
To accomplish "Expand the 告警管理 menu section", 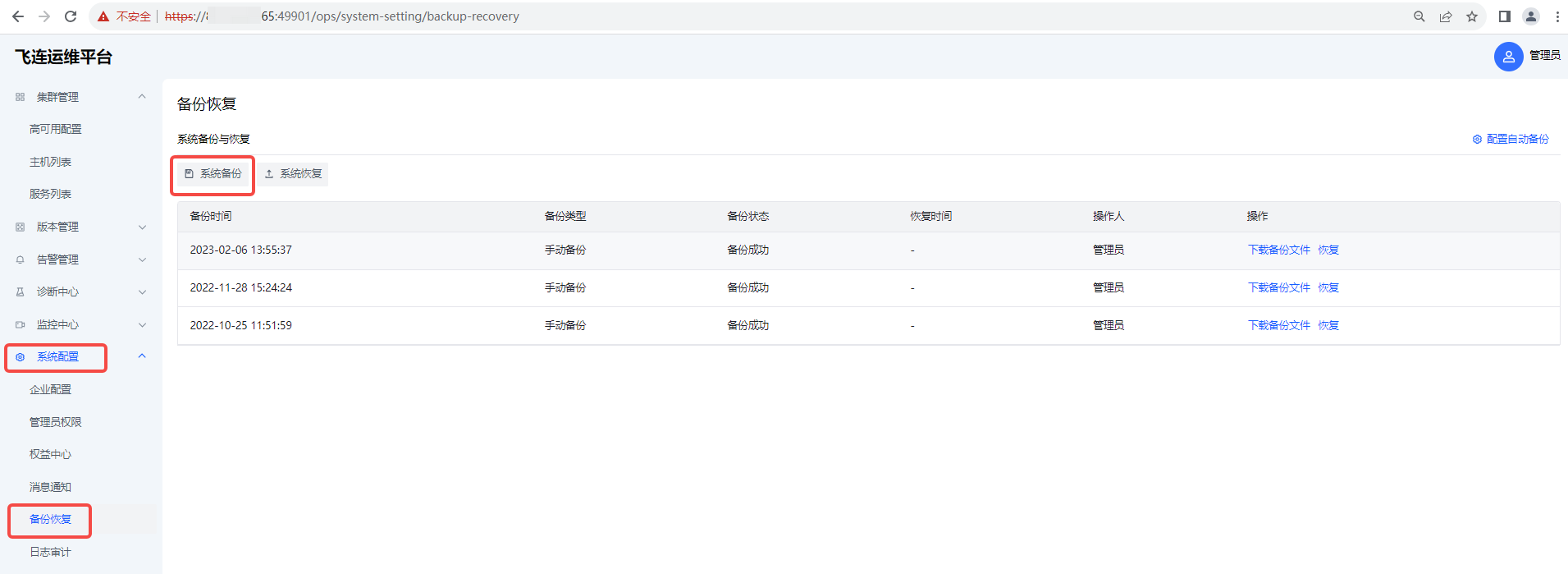I will [142, 259].
